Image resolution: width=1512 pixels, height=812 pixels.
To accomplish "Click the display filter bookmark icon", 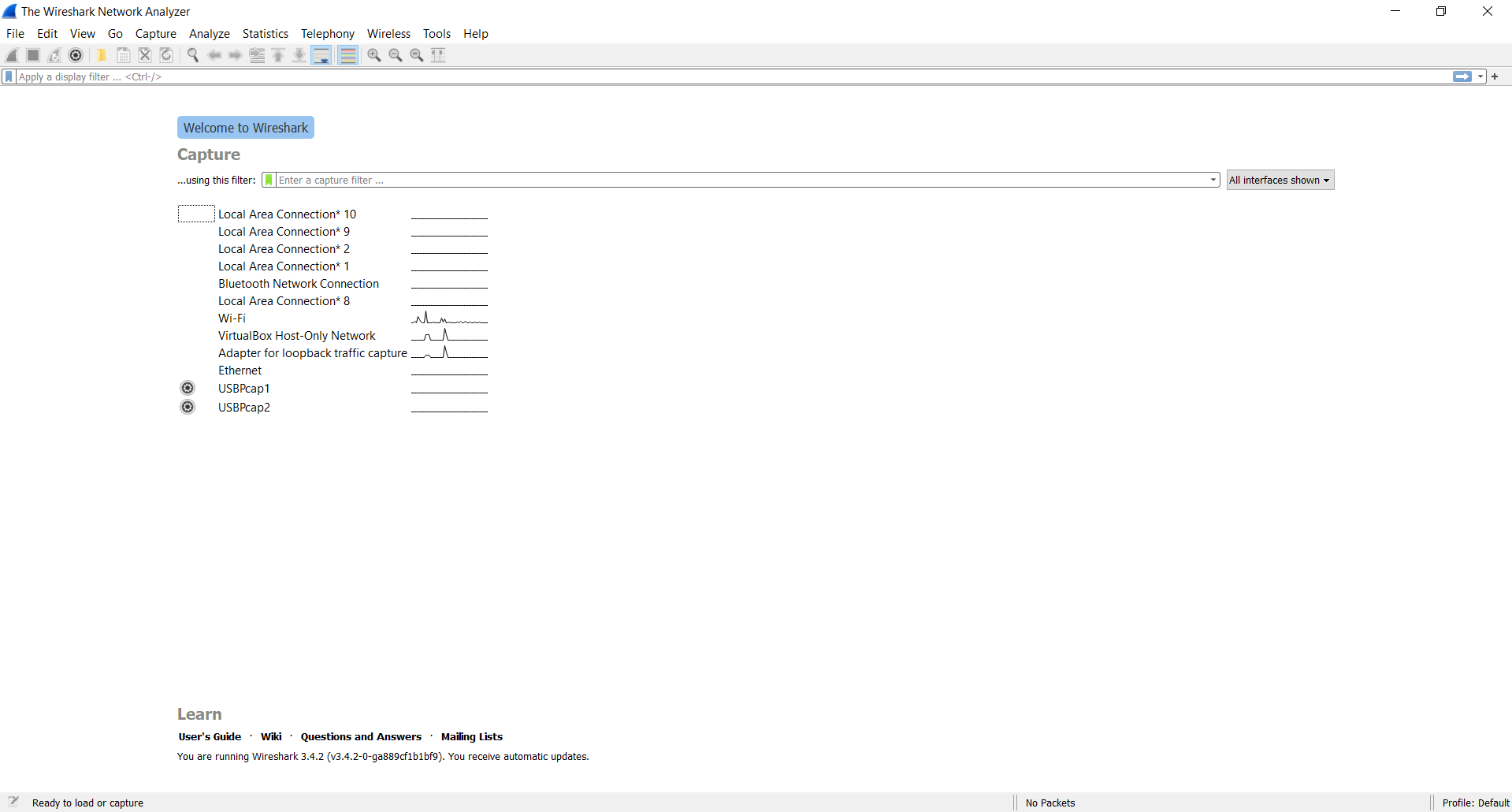I will coord(9,76).
